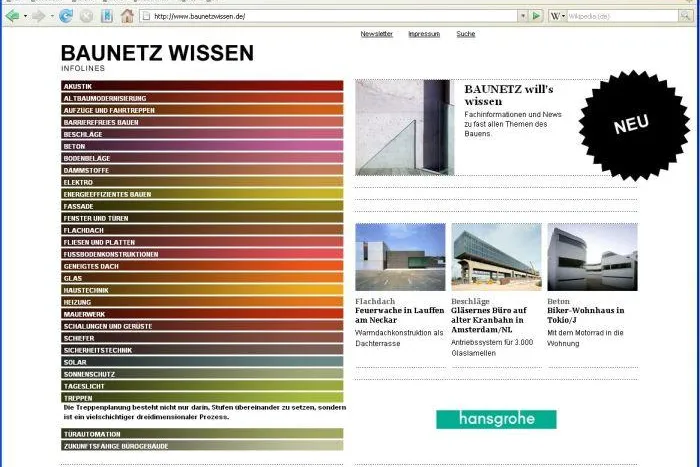The height and width of the screenshot is (467, 700).
Task: Click ZUKUNFTSFÄHIGE BÜROGEBÄUDE topic bar
Action: click(x=202, y=446)
